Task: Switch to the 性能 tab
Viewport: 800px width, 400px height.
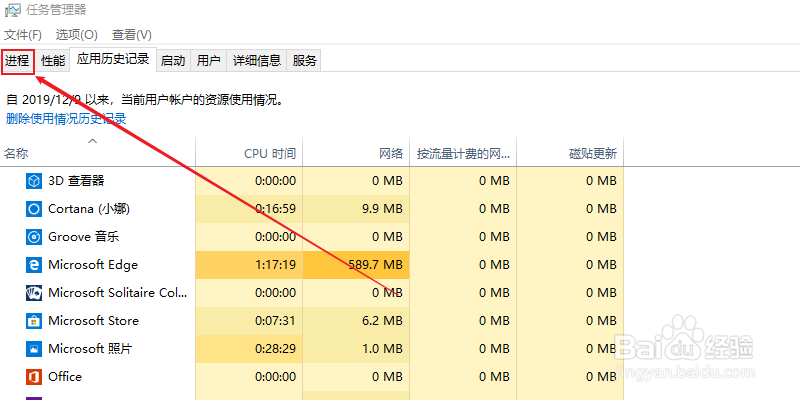Action: 53,61
